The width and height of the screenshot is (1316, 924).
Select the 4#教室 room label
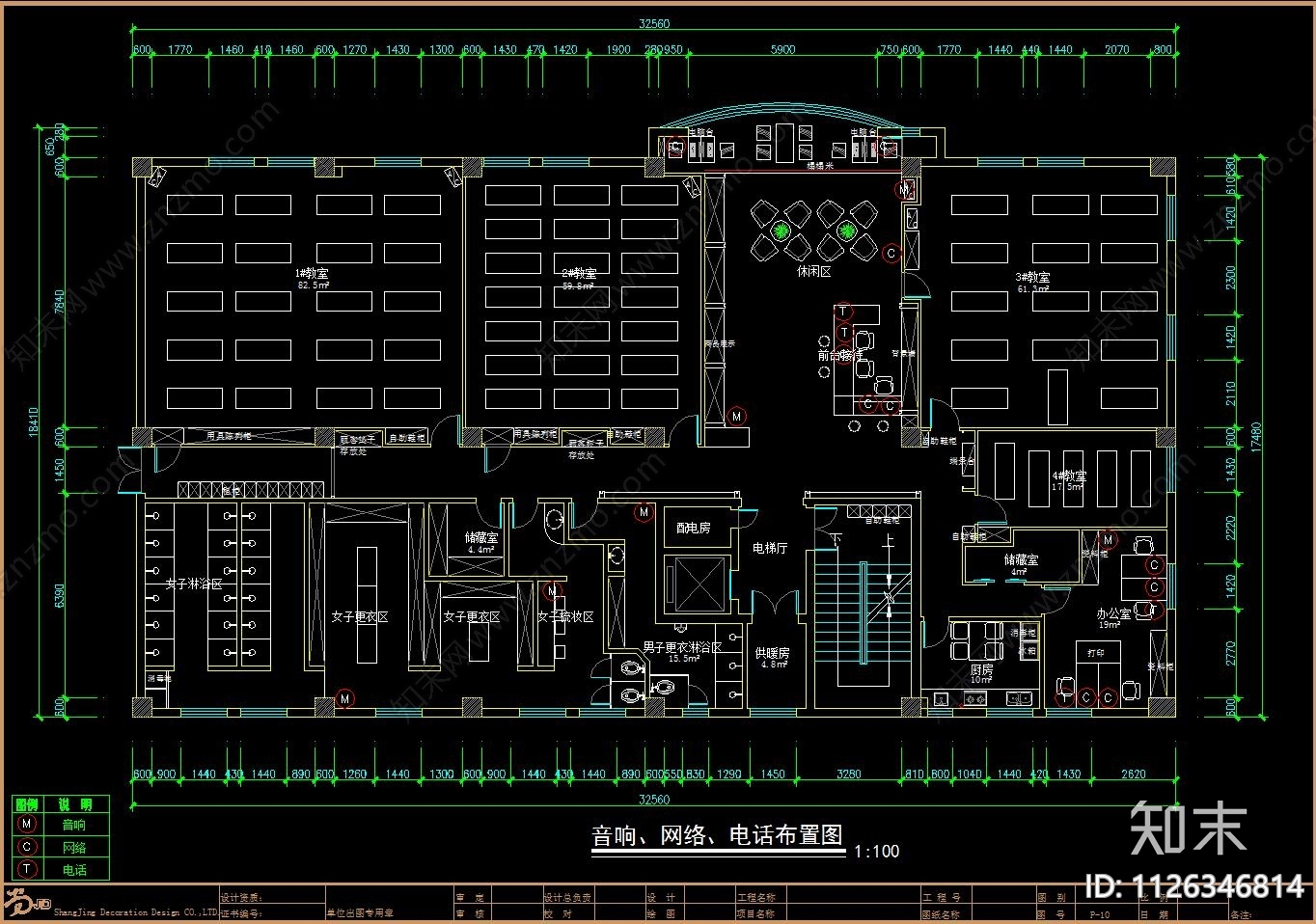[1069, 476]
